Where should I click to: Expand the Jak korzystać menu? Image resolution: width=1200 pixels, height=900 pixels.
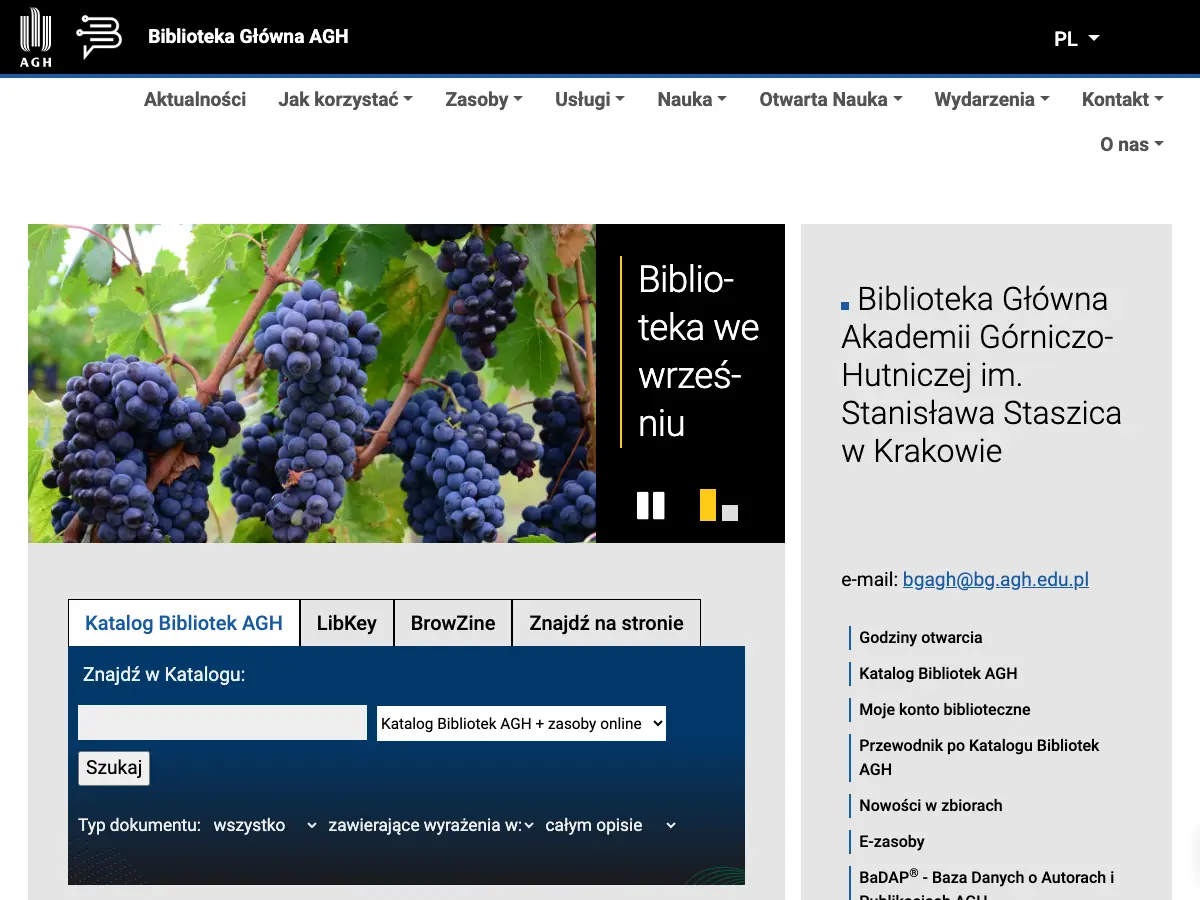(345, 99)
